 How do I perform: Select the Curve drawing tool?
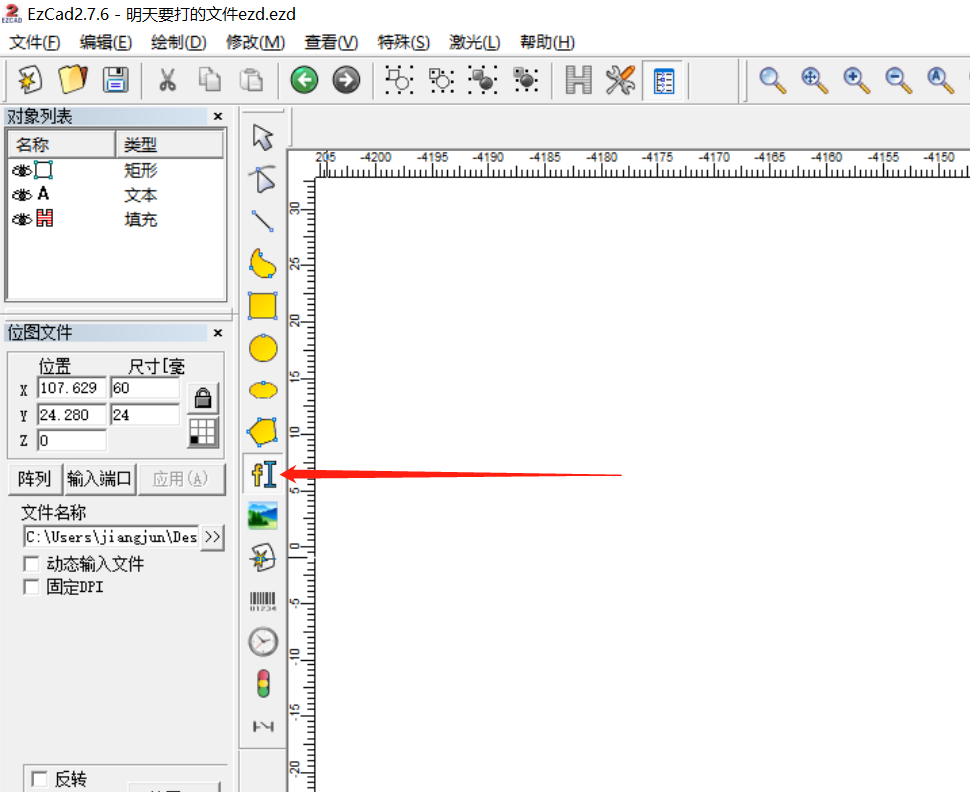(262, 264)
